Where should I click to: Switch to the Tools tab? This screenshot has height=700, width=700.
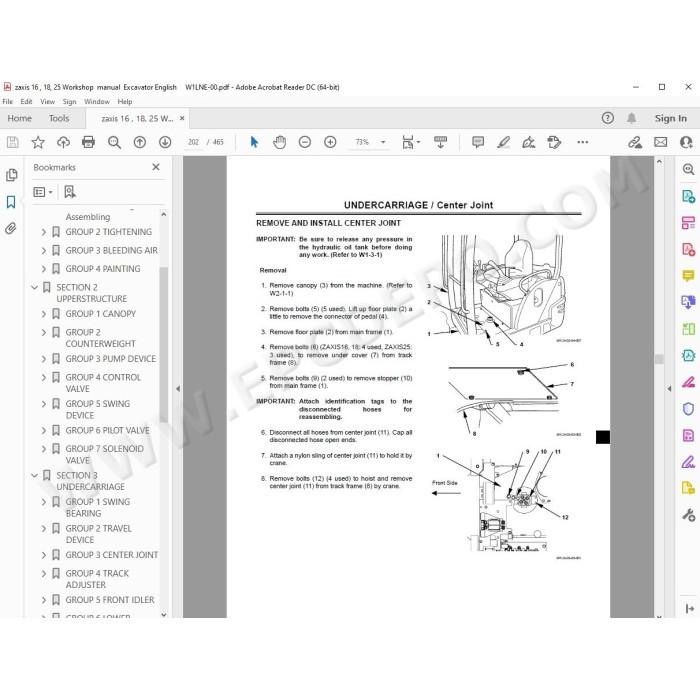coord(59,118)
